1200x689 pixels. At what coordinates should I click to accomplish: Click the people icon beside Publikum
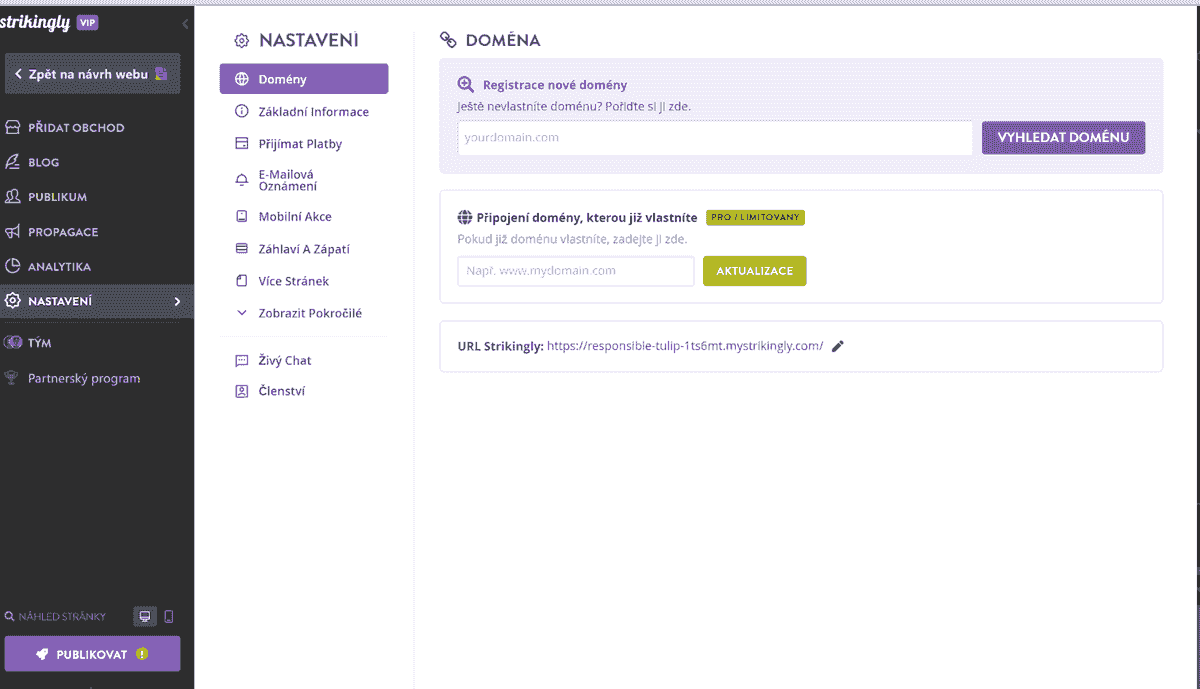coord(12,197)
